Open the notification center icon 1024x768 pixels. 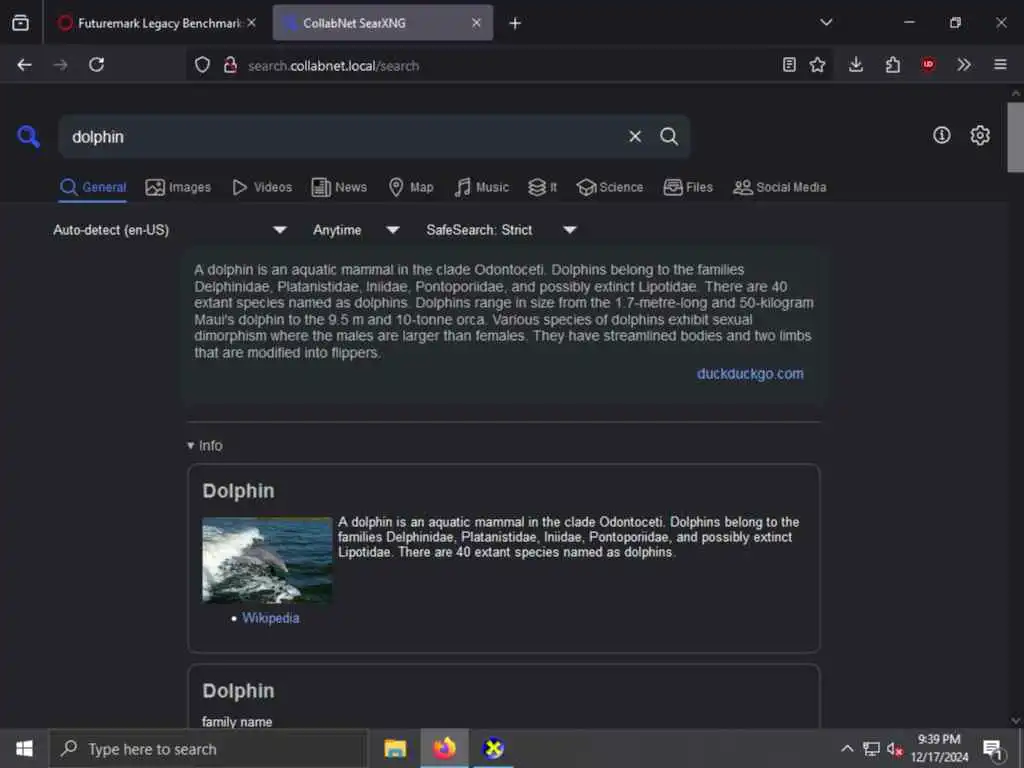993,750
